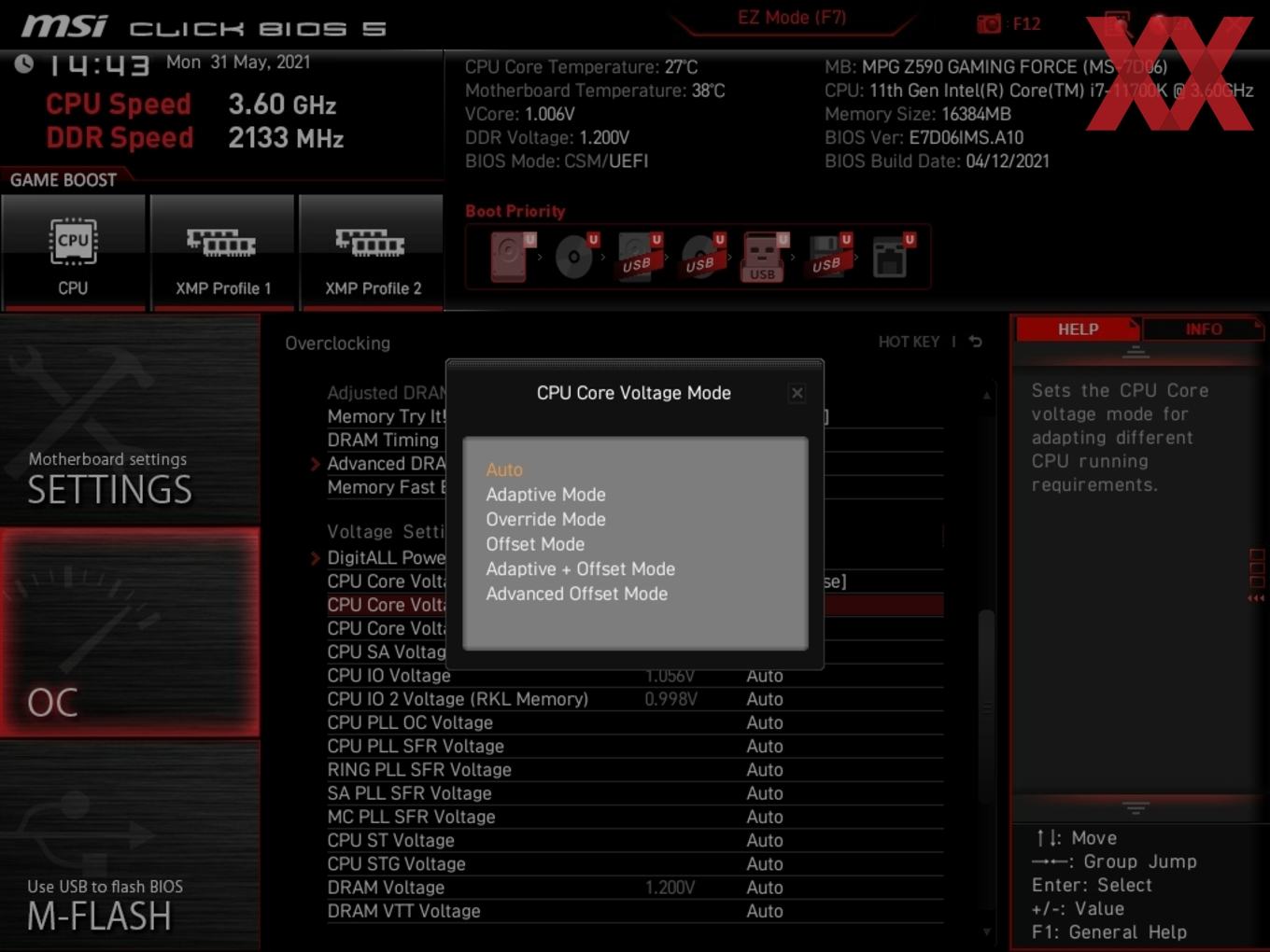Click Auto value for DRAM Voltage
The image size is (1270, 952).
(x=764, y=888)
